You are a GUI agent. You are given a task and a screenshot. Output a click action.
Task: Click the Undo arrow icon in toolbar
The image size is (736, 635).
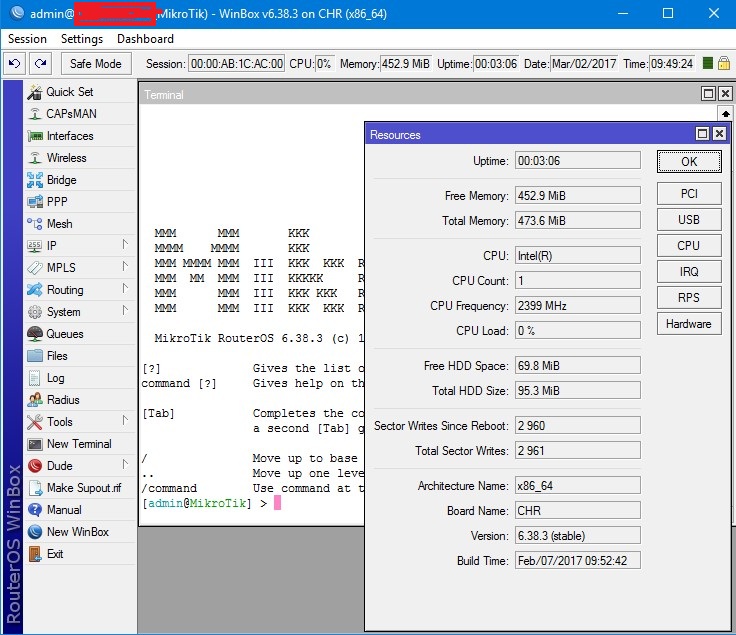click(x=15, y=63)
